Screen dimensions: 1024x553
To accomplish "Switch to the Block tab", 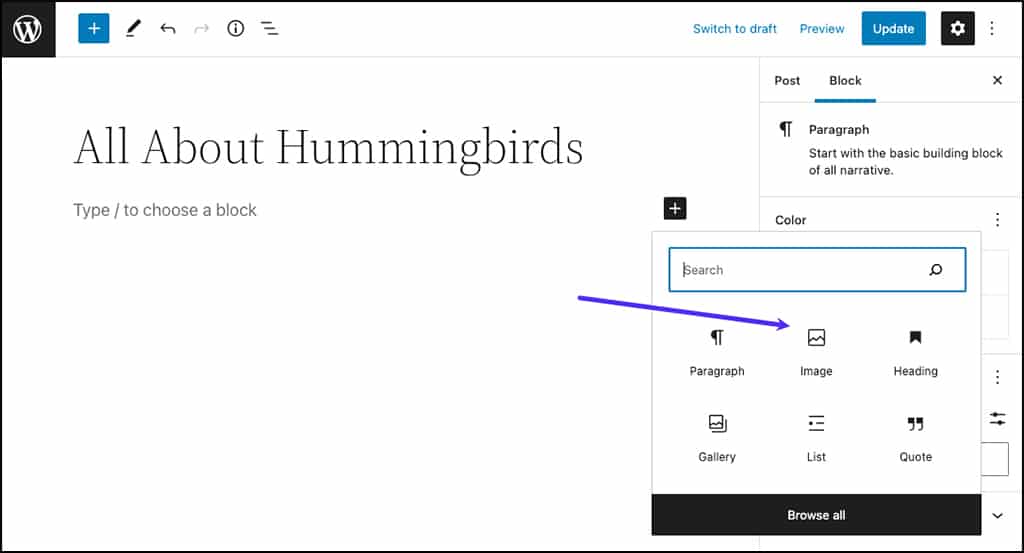I will 845,81.
